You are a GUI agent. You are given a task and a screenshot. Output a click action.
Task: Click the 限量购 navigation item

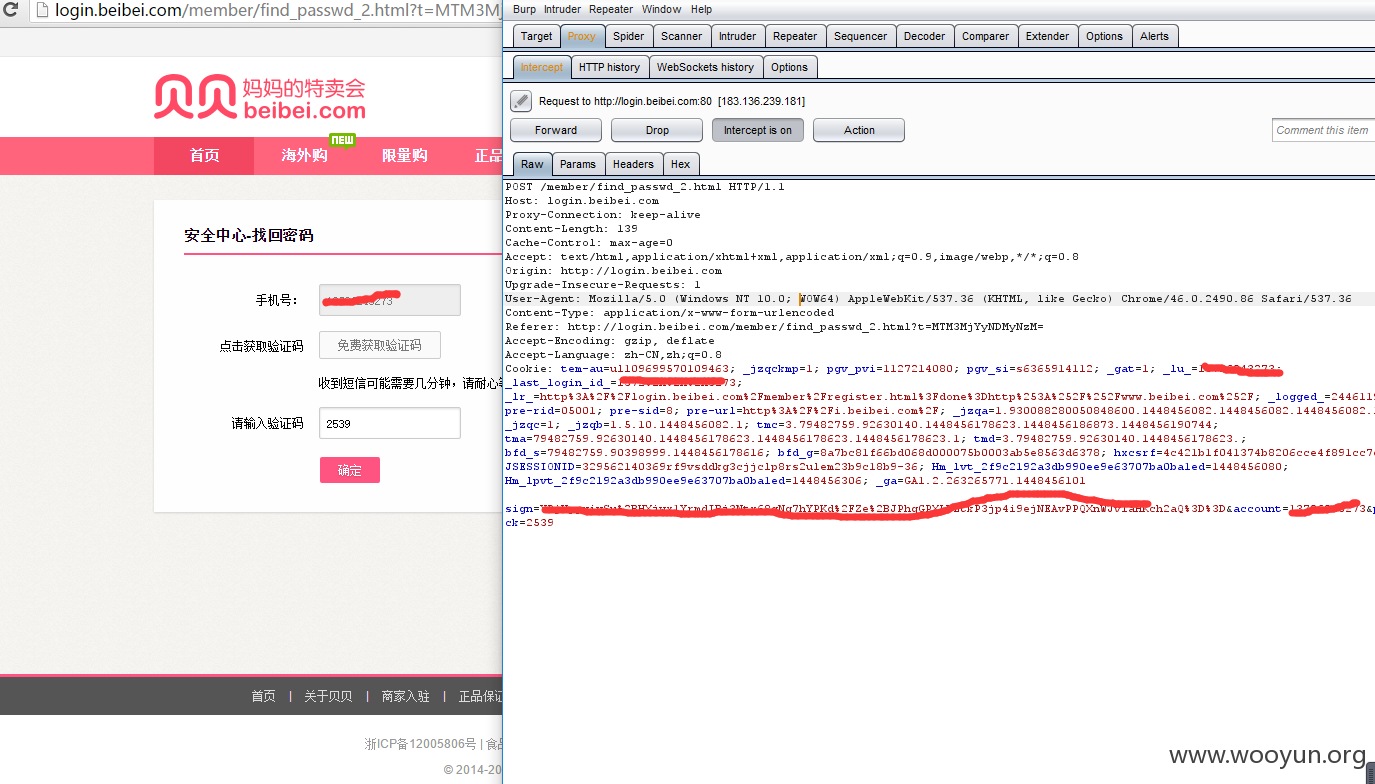click(x=404, y=155)
